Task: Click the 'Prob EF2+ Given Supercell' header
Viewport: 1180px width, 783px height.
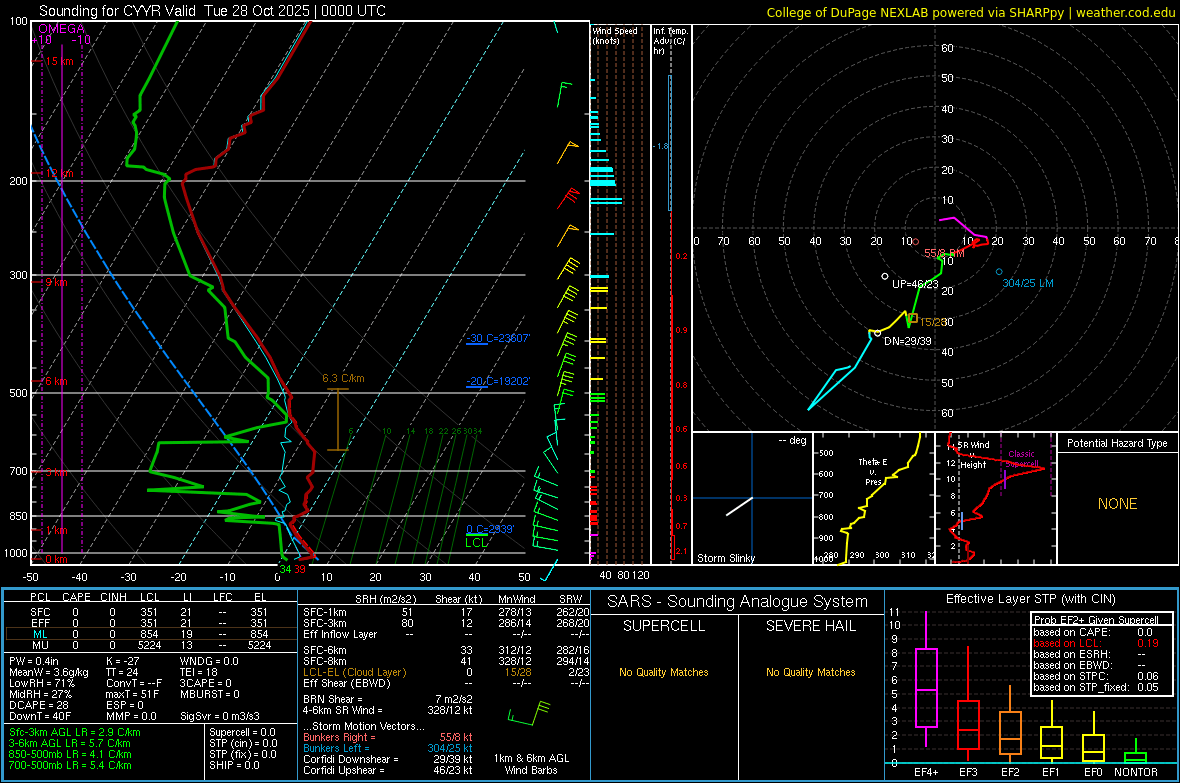Action: coord(1096,620)
